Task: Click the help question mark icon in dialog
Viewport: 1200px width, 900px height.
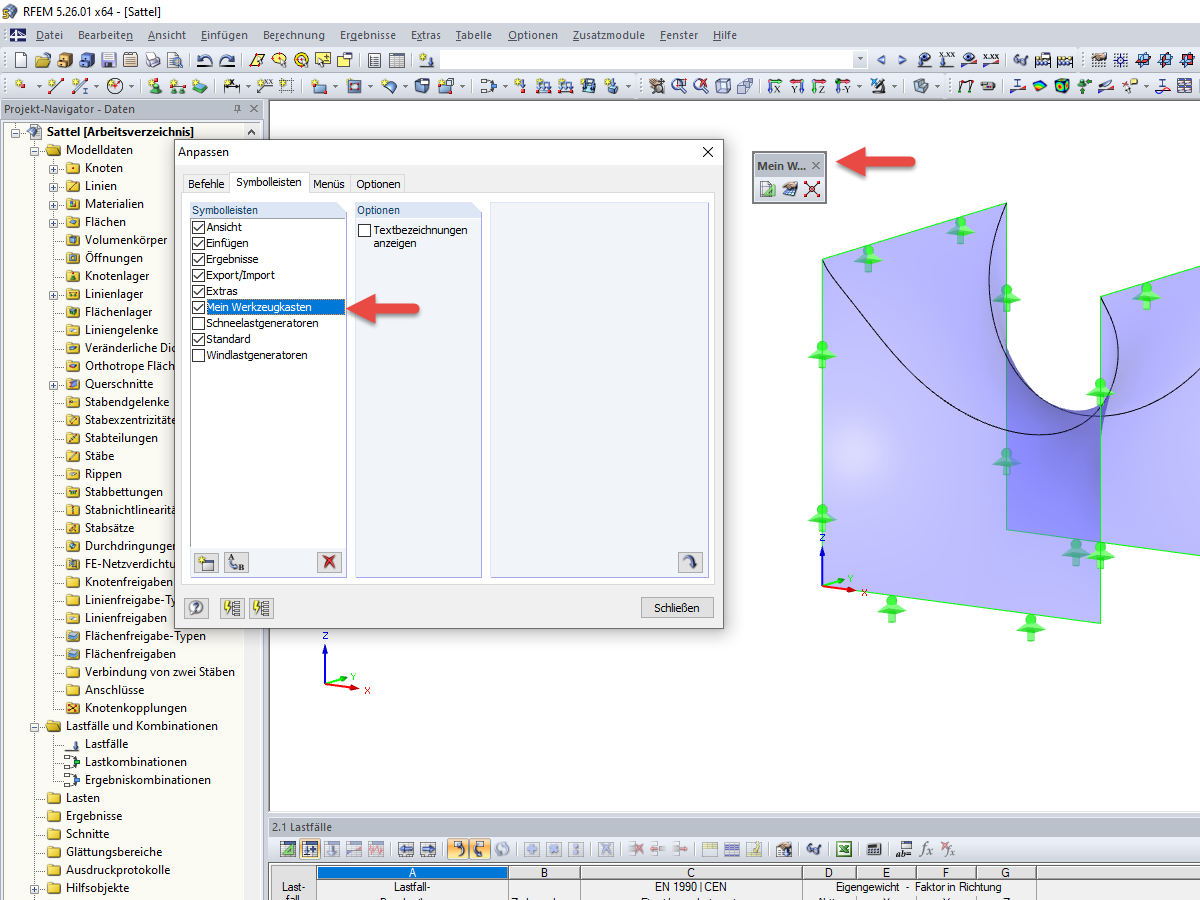Action: pyautogui.click(x=197, y=607)
